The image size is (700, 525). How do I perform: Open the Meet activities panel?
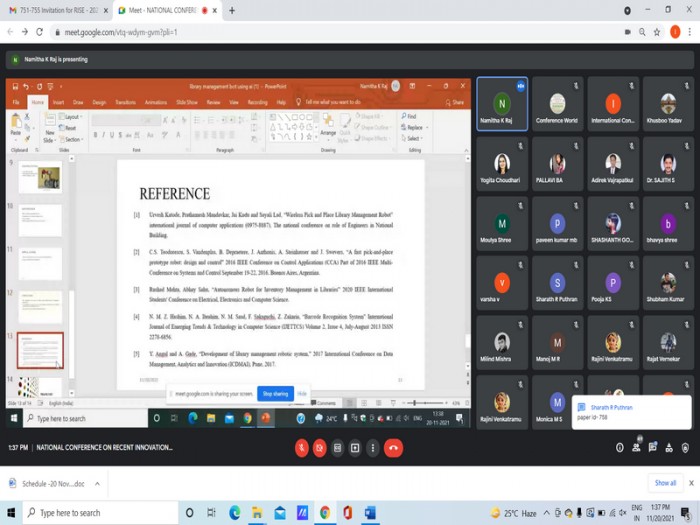[670, 448]
